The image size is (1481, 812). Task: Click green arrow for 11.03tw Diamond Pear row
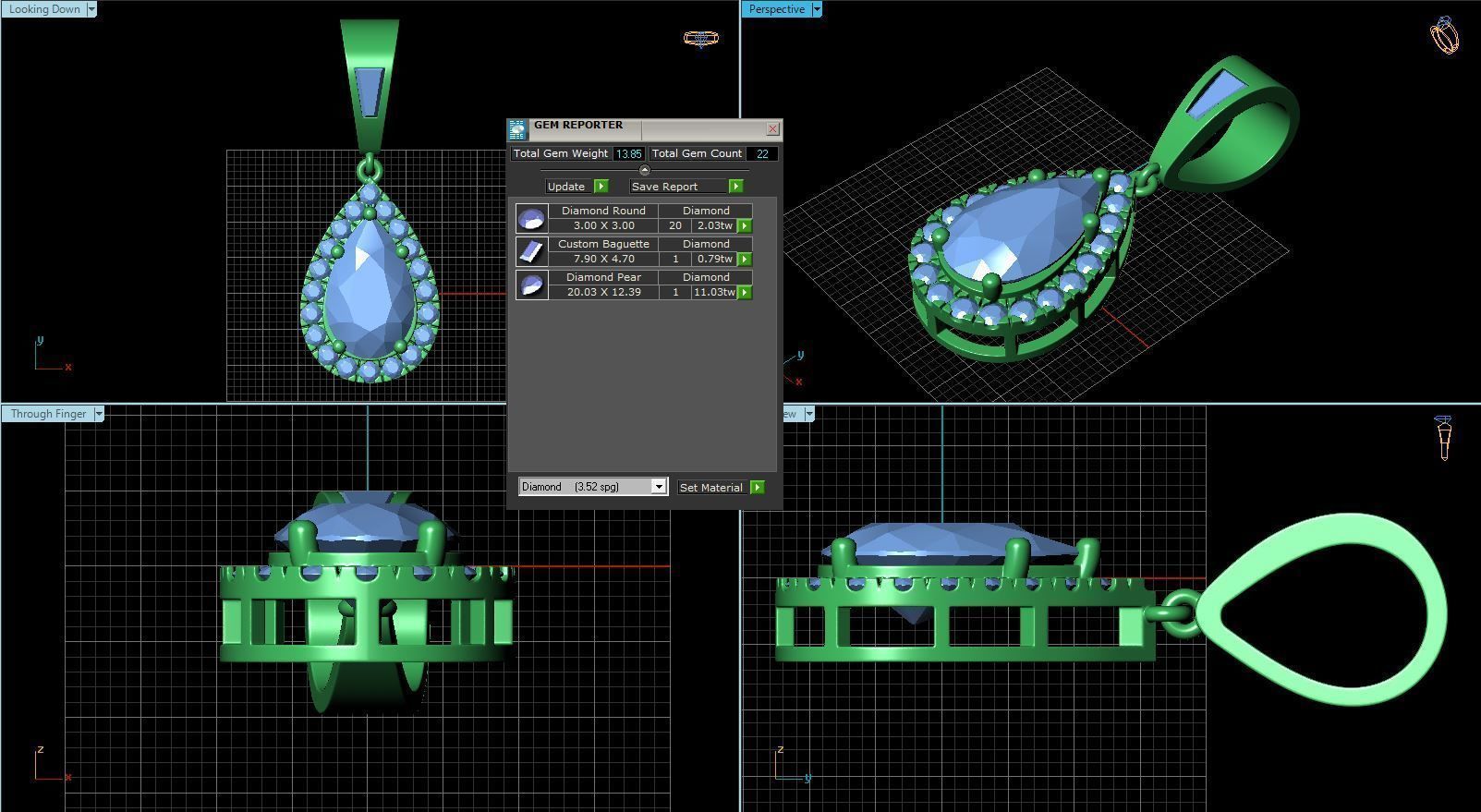tap(745, 293)
